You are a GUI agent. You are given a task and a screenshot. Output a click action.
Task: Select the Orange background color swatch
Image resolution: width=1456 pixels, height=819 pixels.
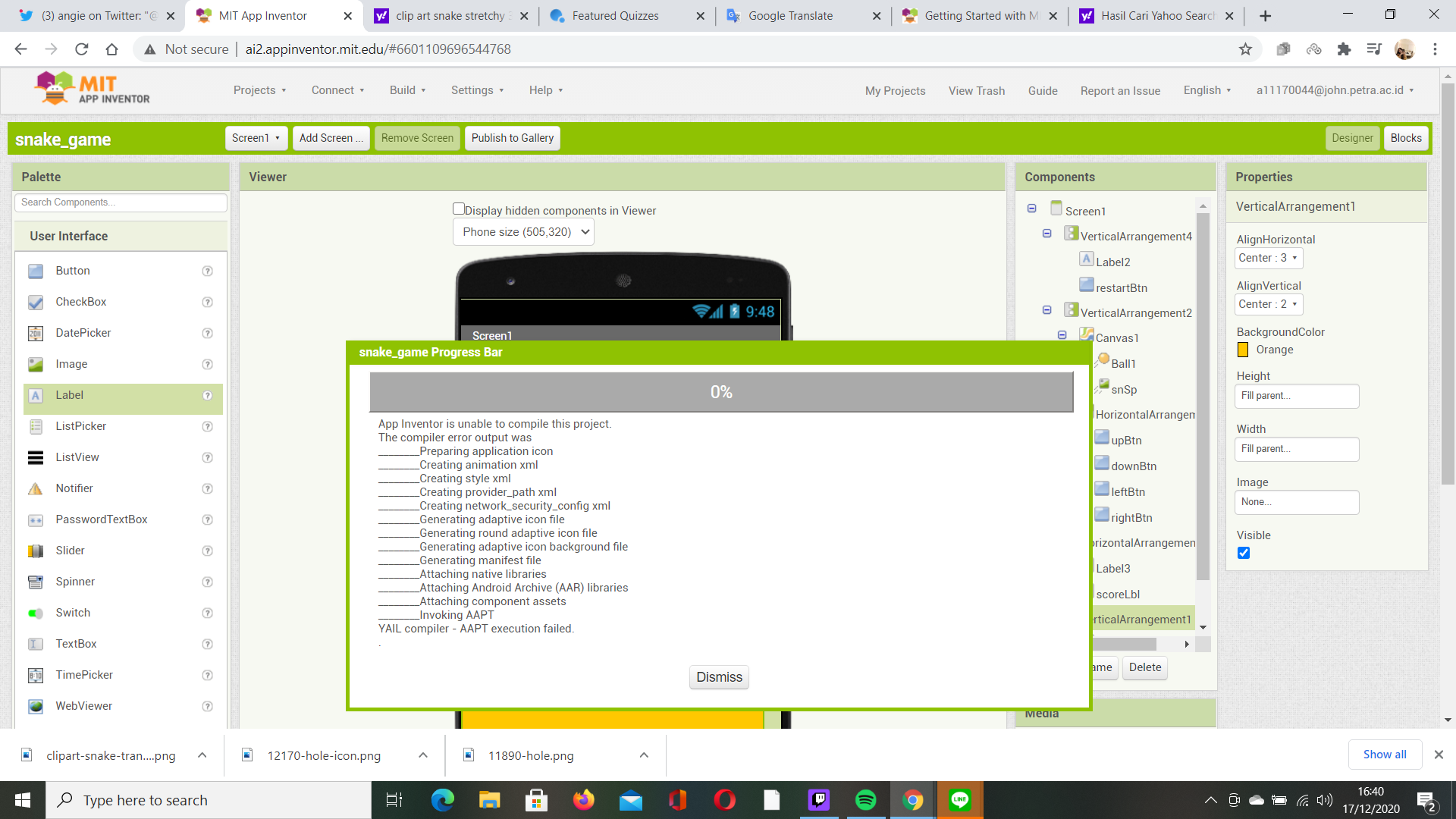[x=1244, y=349]
